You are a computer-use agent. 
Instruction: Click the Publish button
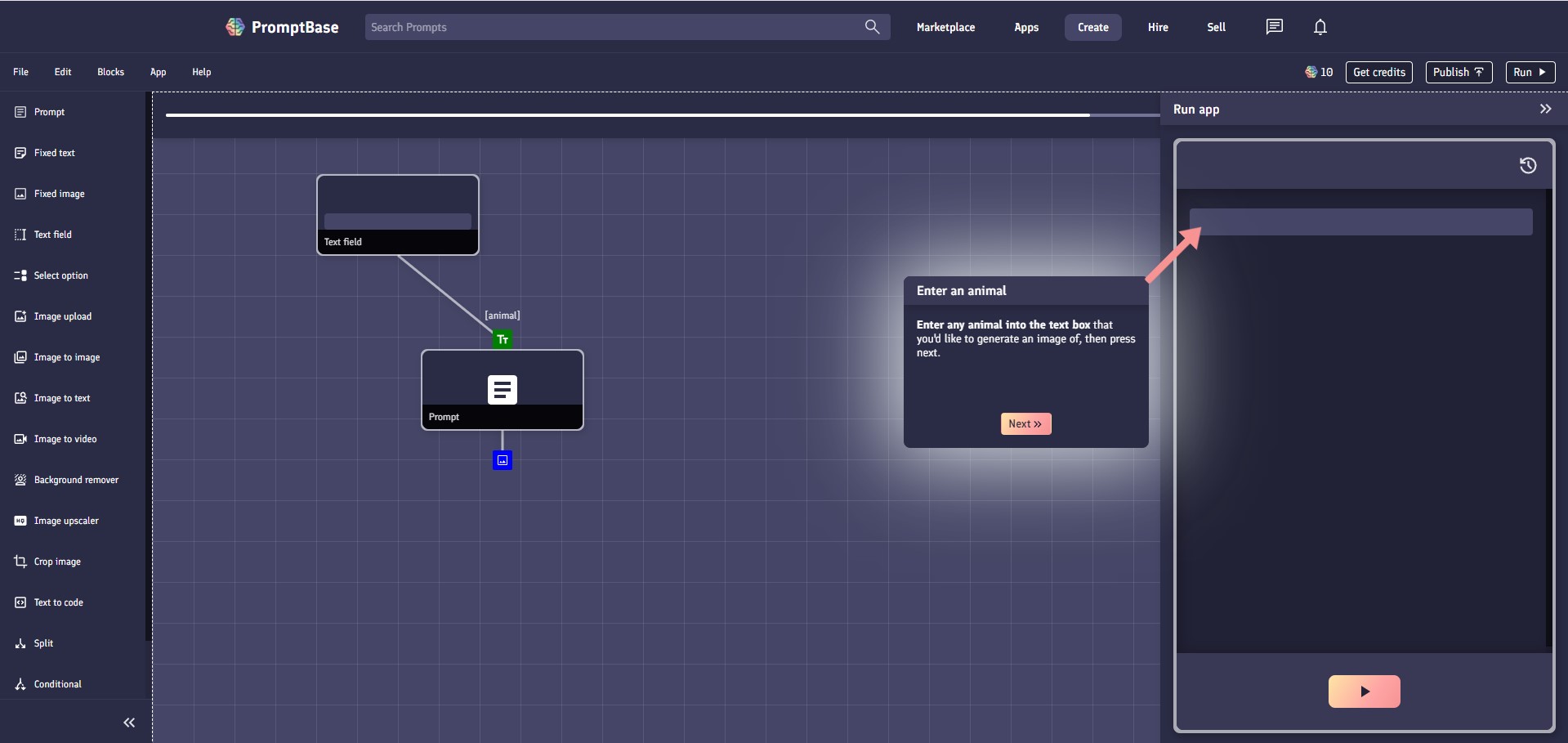[1459, 72]
